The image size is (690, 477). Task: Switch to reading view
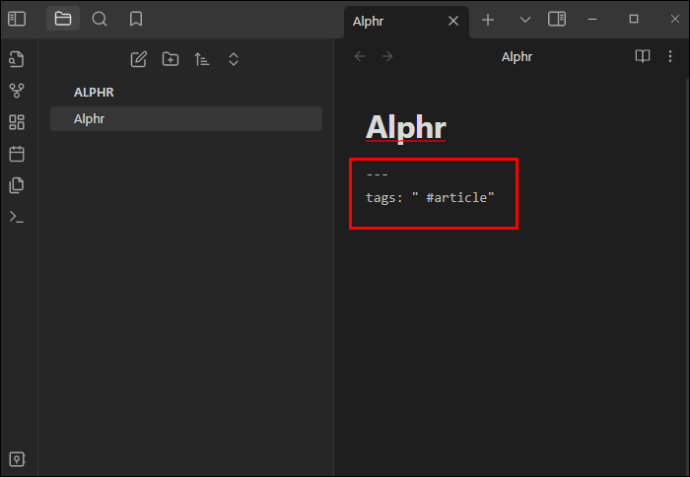[x=643, y=56]
